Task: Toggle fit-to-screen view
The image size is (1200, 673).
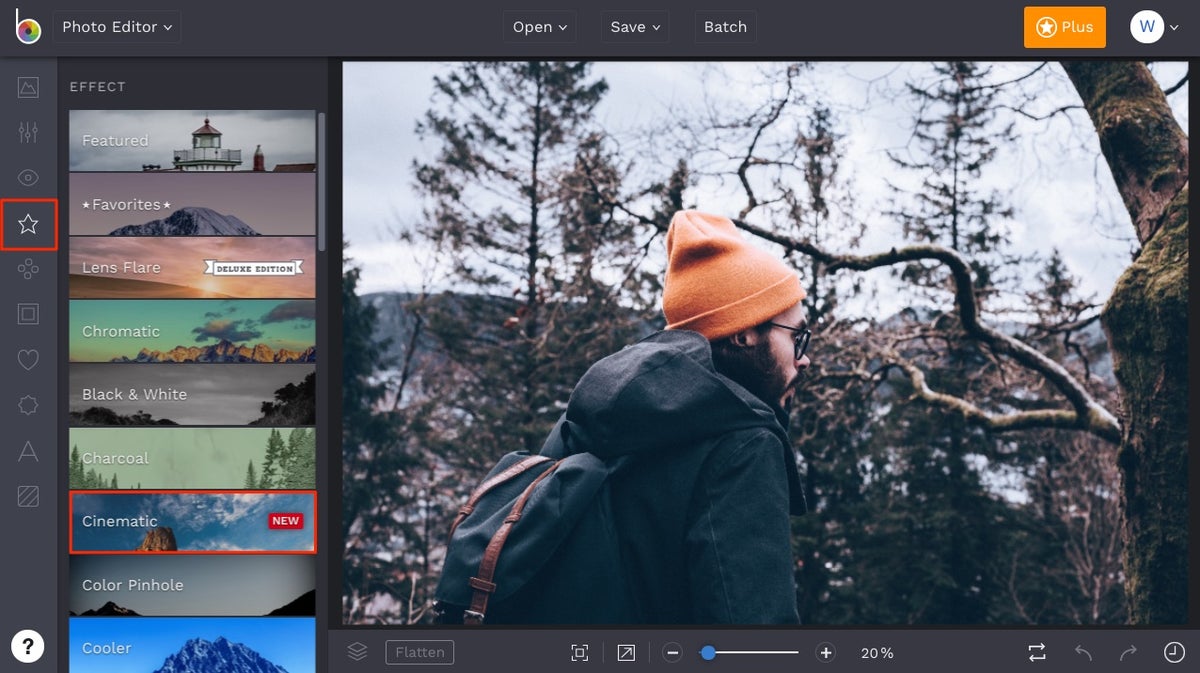Action: pos(580,652)
